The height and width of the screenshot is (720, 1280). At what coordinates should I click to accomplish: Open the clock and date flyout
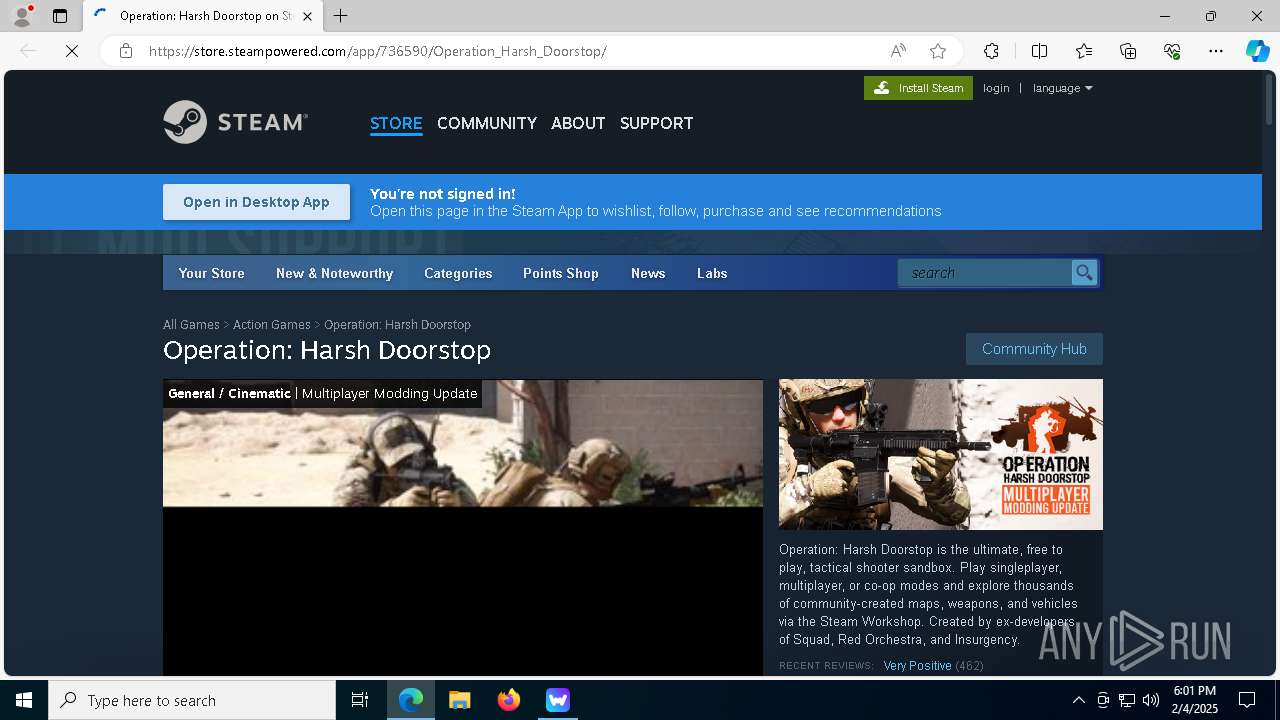[x=1195, y=700]
